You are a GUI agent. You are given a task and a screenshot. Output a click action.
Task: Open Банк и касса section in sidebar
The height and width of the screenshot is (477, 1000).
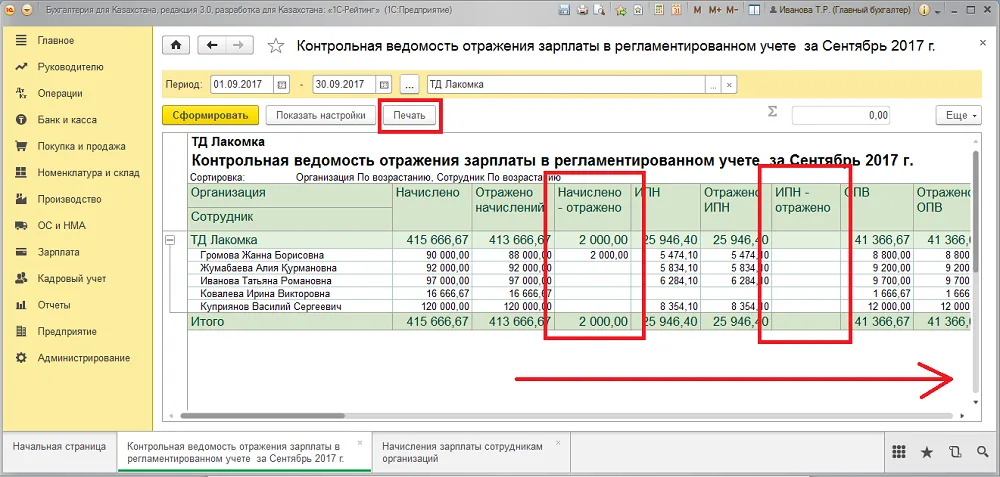click(67, 120)
